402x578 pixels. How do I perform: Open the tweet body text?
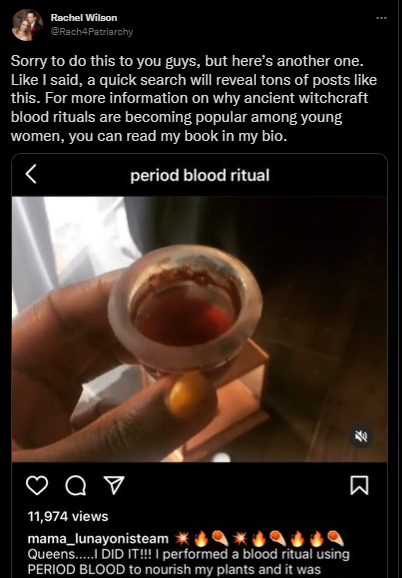194,98
